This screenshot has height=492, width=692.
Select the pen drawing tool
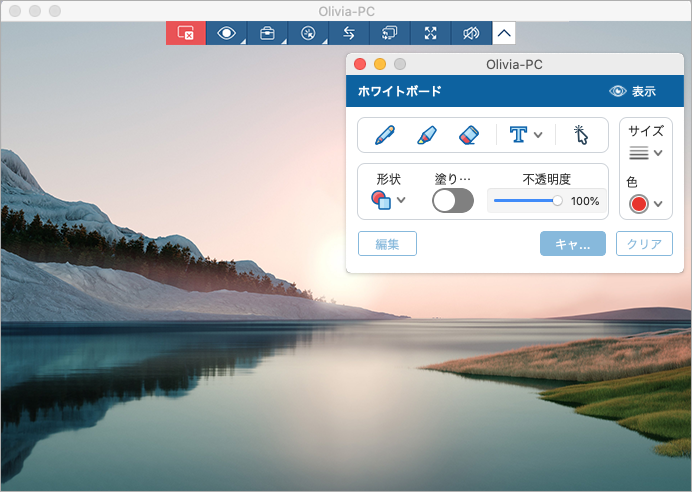tap(384, 134)
